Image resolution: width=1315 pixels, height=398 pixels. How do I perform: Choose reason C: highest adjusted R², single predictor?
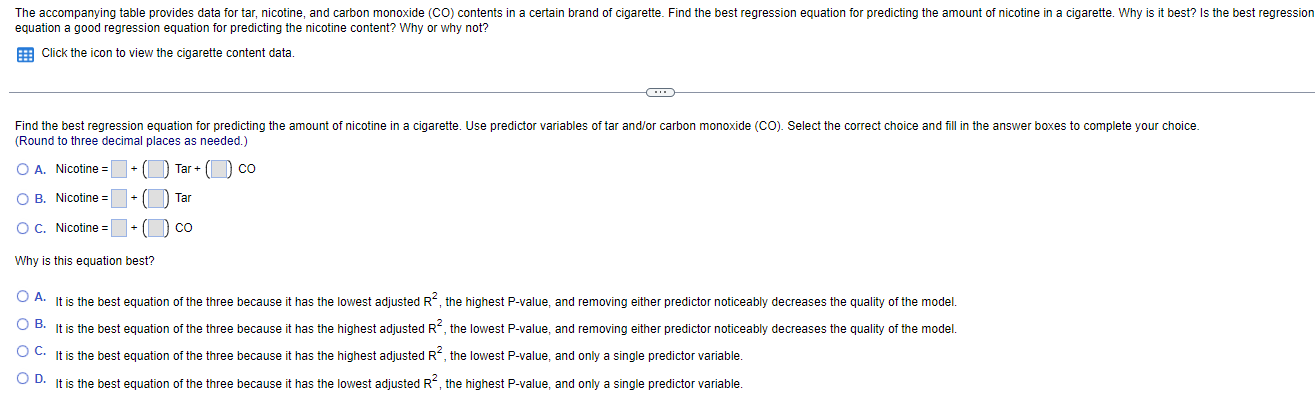point(22,352)
